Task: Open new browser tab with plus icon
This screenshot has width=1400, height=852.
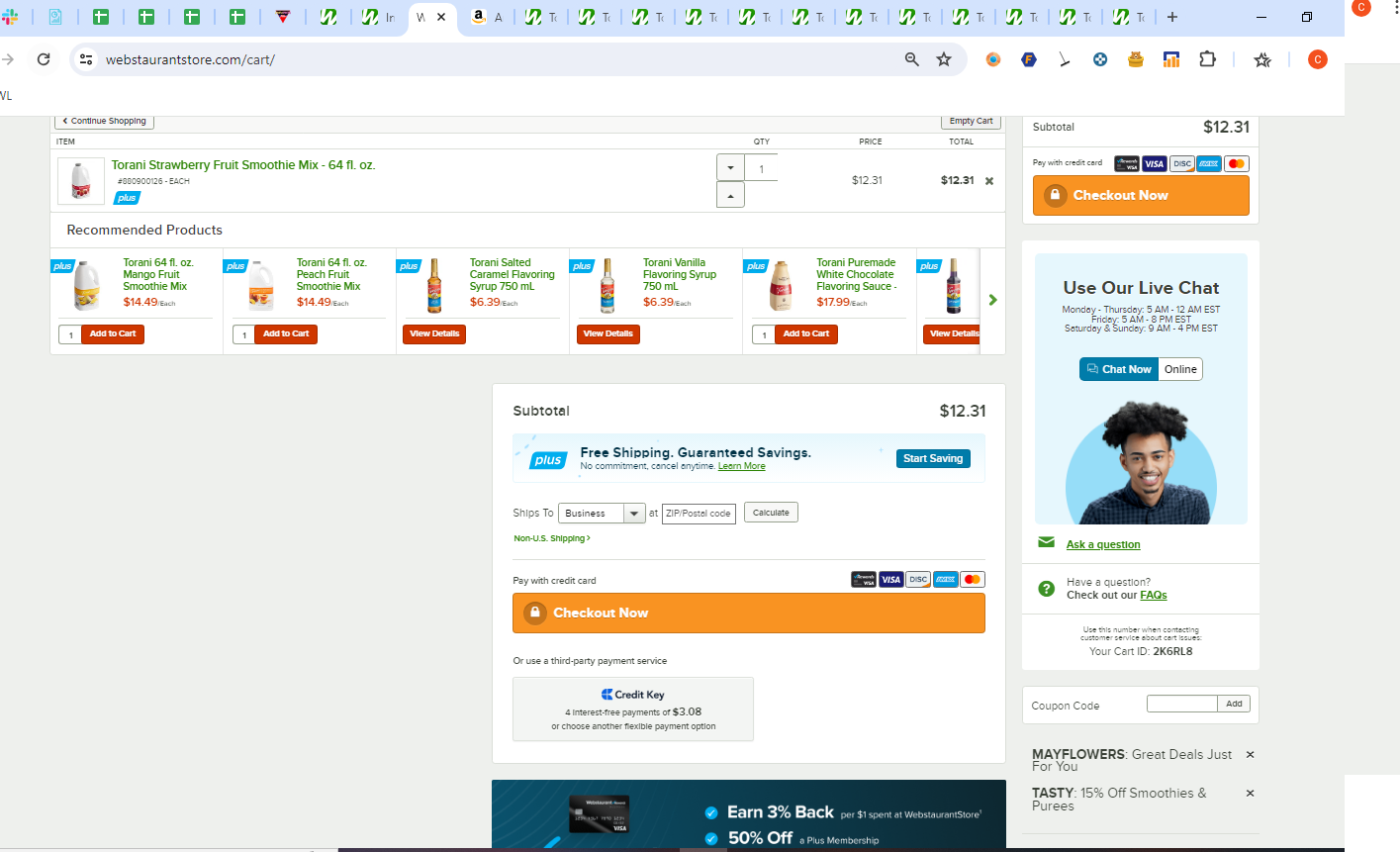Action: pos(1172,17)
